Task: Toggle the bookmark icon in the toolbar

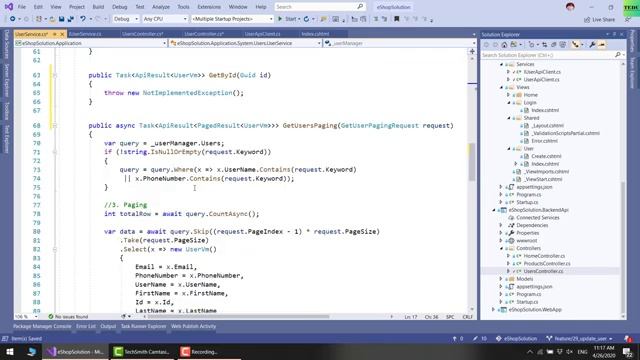Action: click(x=396, y=19)
